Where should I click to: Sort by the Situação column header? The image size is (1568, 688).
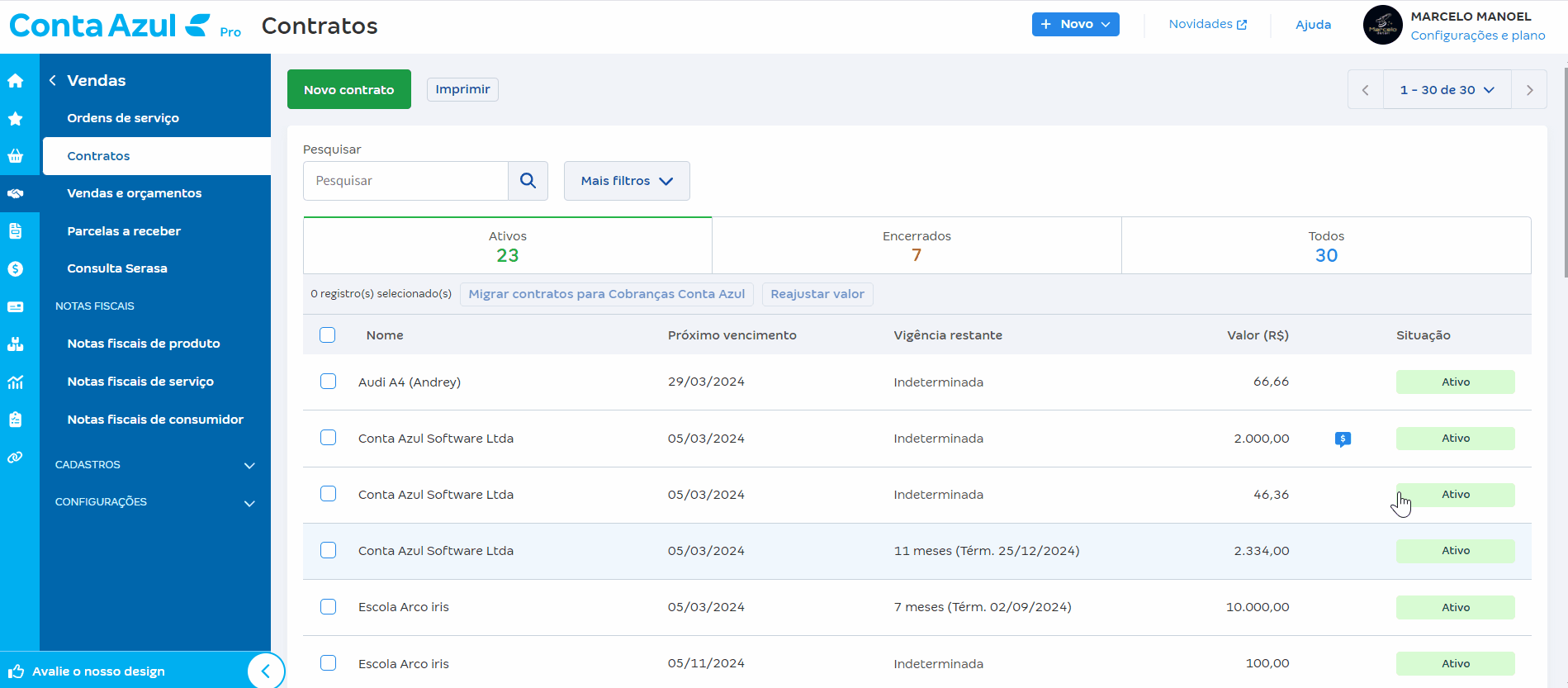tap(1423, 335)
